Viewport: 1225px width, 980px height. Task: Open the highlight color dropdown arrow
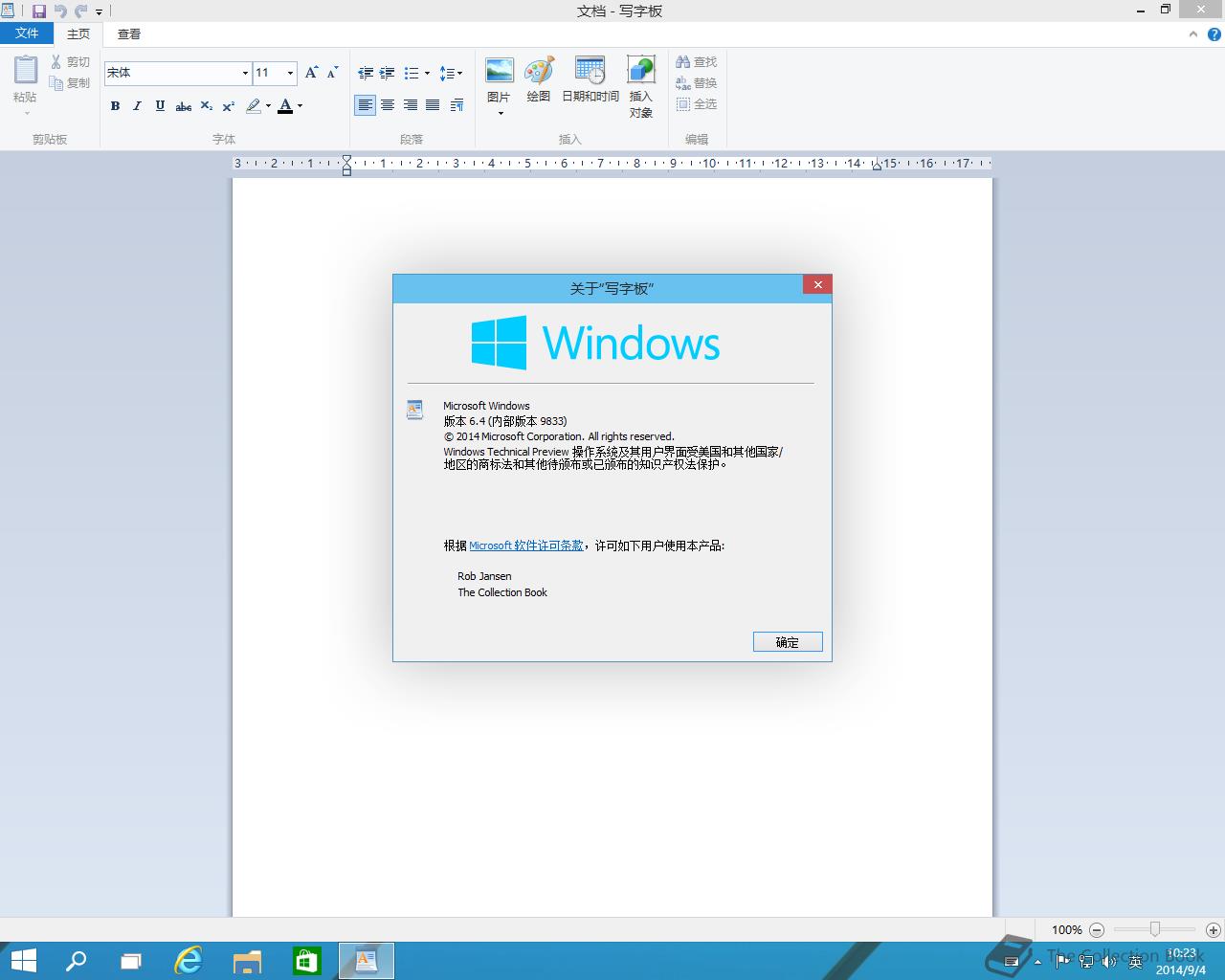[x=268, y=106]
